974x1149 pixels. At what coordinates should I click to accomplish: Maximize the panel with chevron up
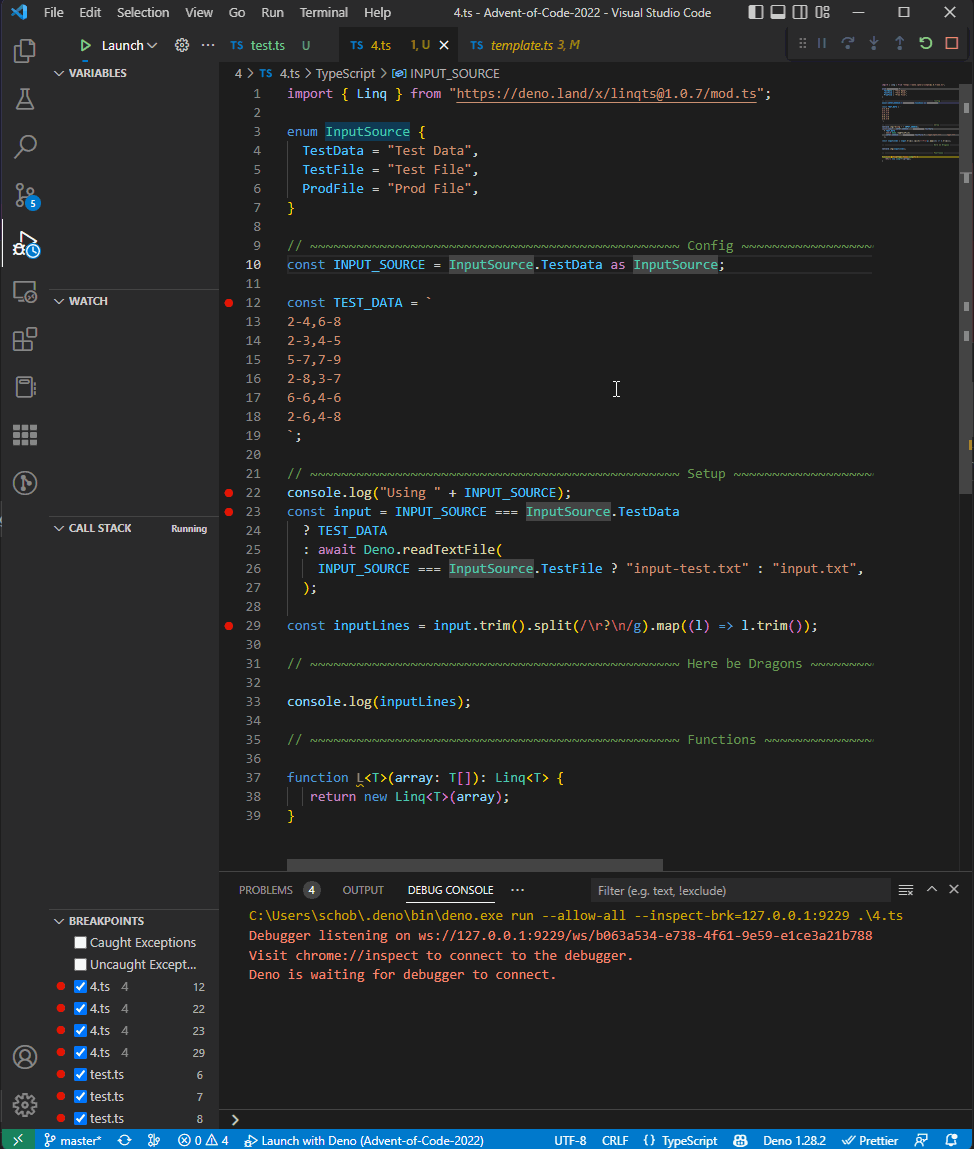click(x=931, y=889)
